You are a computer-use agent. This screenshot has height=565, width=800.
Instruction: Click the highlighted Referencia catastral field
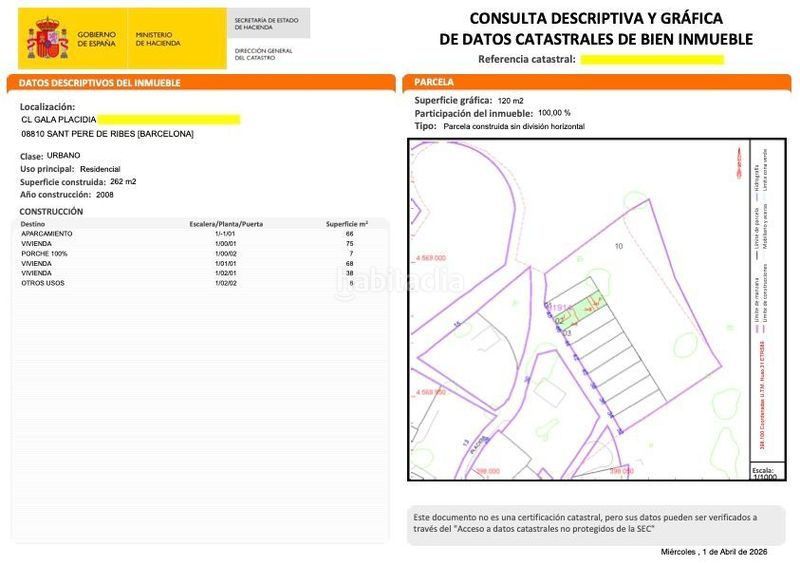pyautogui.click(x=652, y=60)
